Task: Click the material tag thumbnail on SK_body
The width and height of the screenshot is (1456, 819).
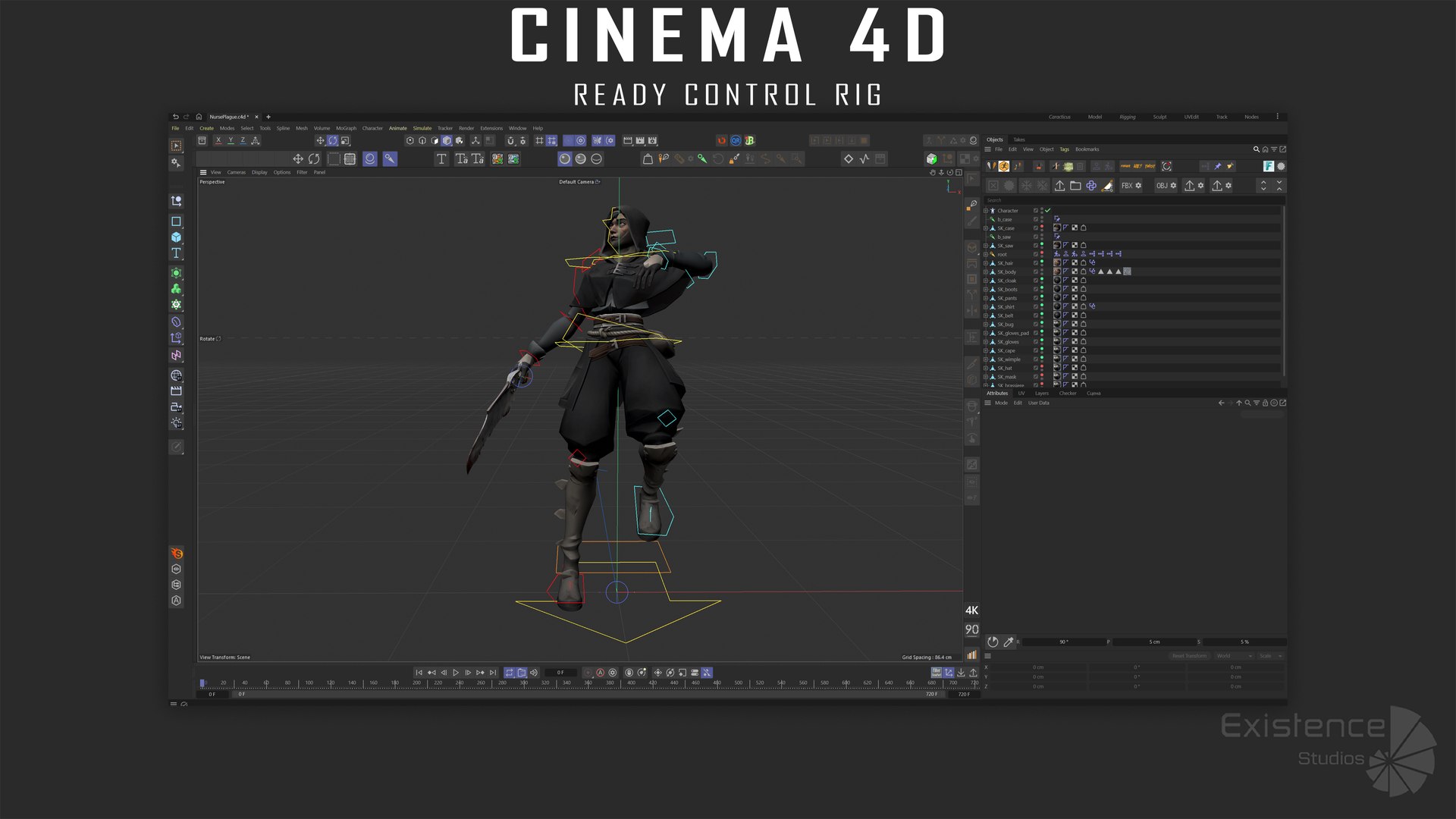Action: [x=1057, y=271]
